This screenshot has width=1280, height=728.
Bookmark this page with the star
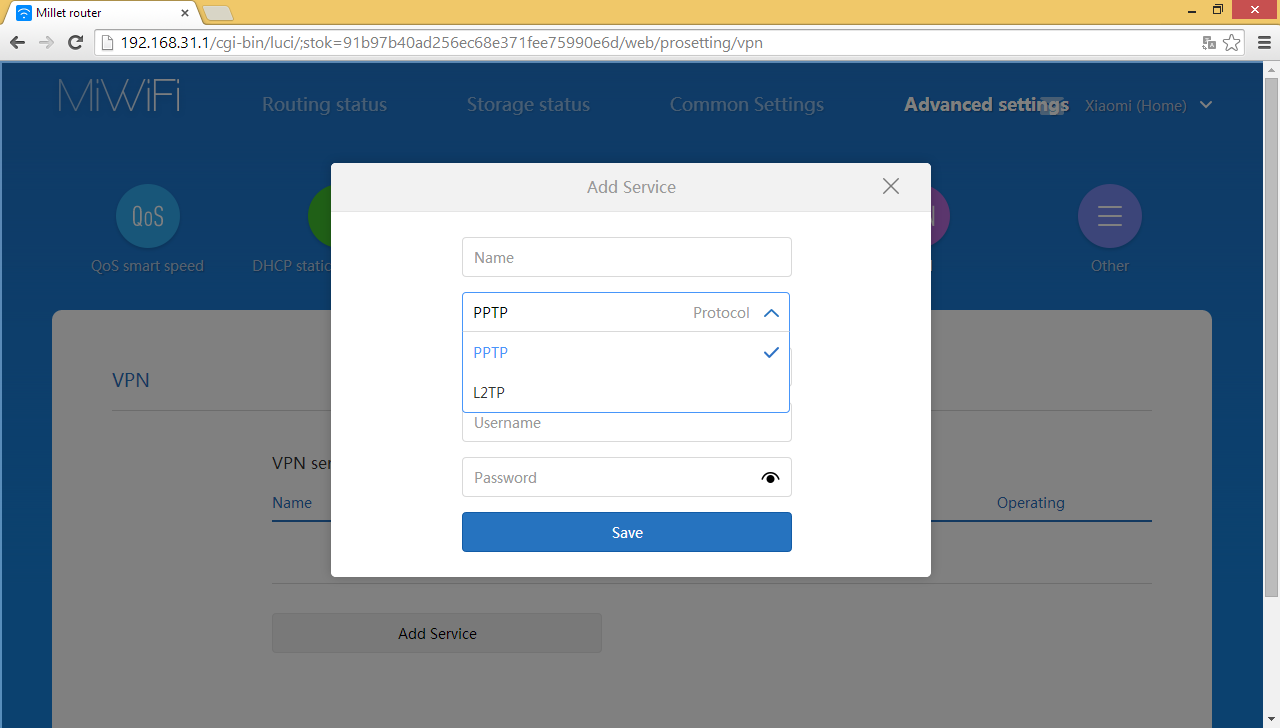(1232, 42)
